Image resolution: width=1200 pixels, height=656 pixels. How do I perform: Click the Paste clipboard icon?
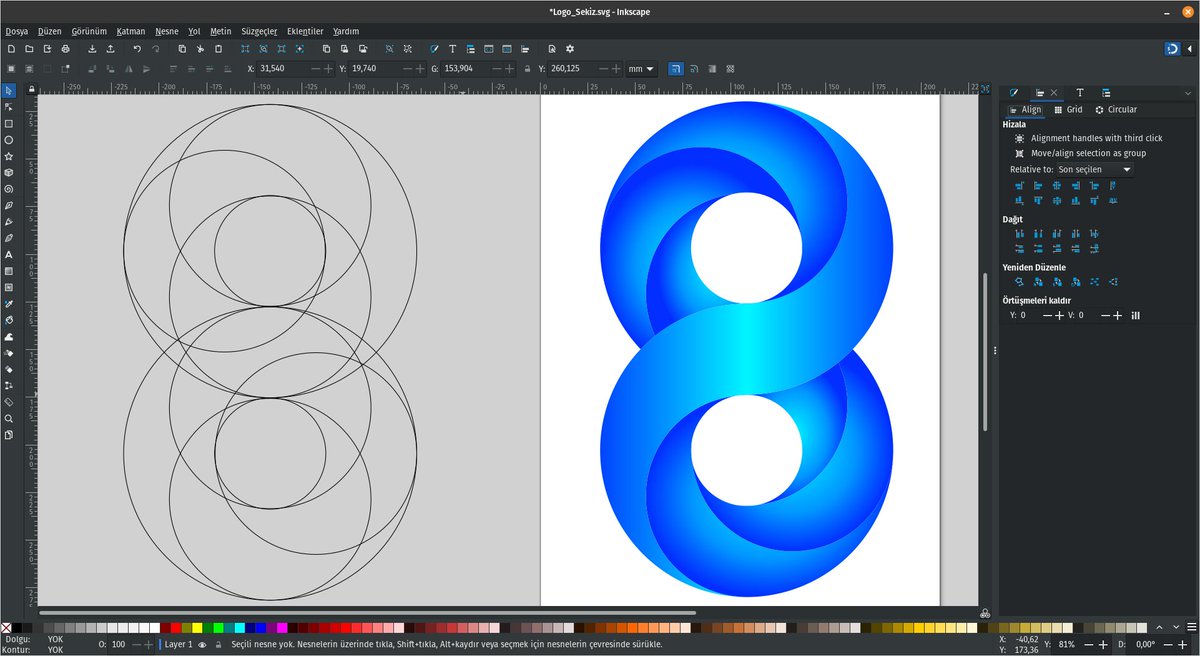pos(218,48)
